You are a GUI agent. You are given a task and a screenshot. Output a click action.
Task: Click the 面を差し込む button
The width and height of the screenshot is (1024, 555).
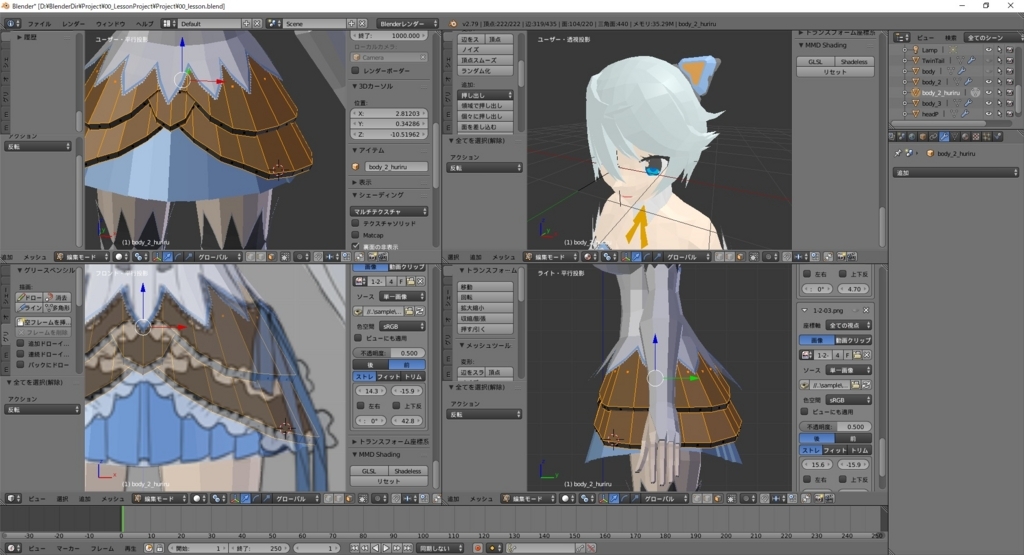point(485,127)
